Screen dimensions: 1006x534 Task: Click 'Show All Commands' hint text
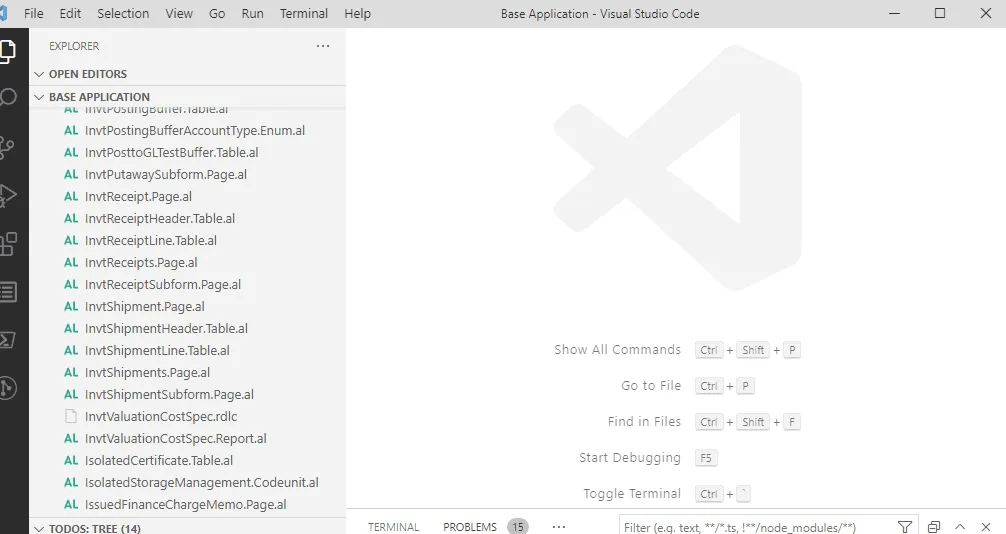click(617, 350)
